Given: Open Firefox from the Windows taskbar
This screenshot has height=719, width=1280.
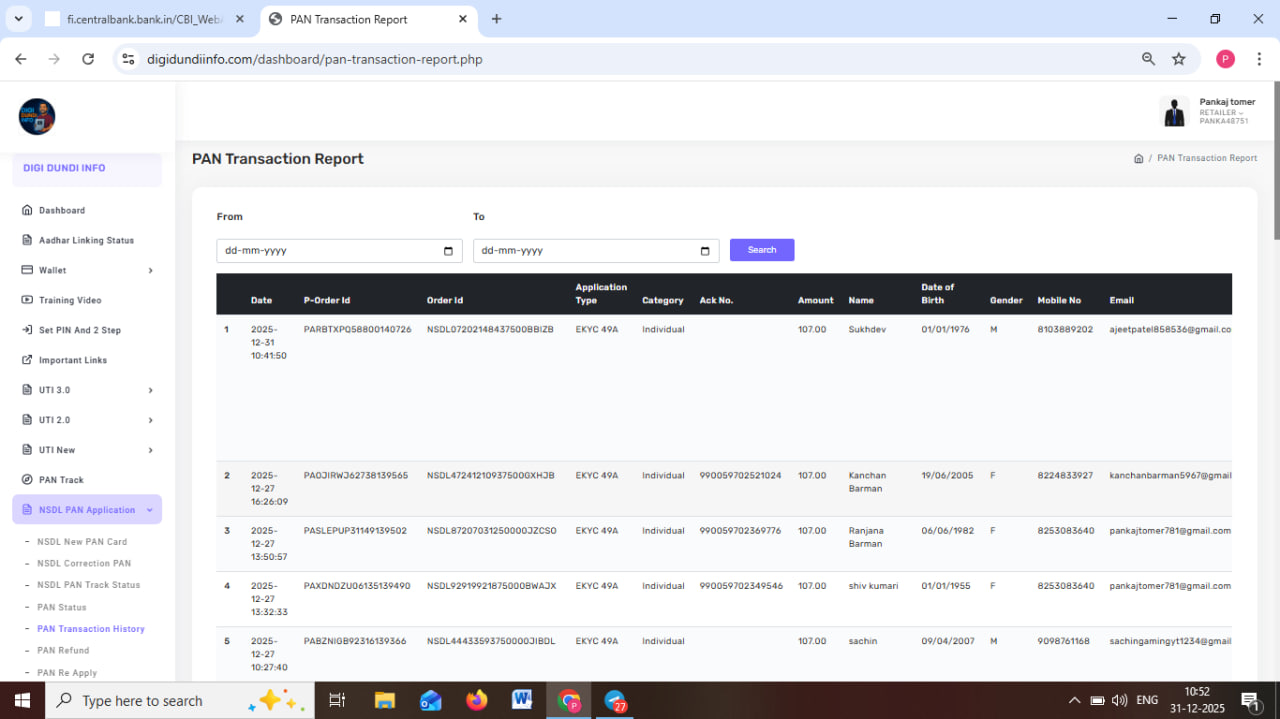Looking at the screenshot, I should tap(477, 700).
